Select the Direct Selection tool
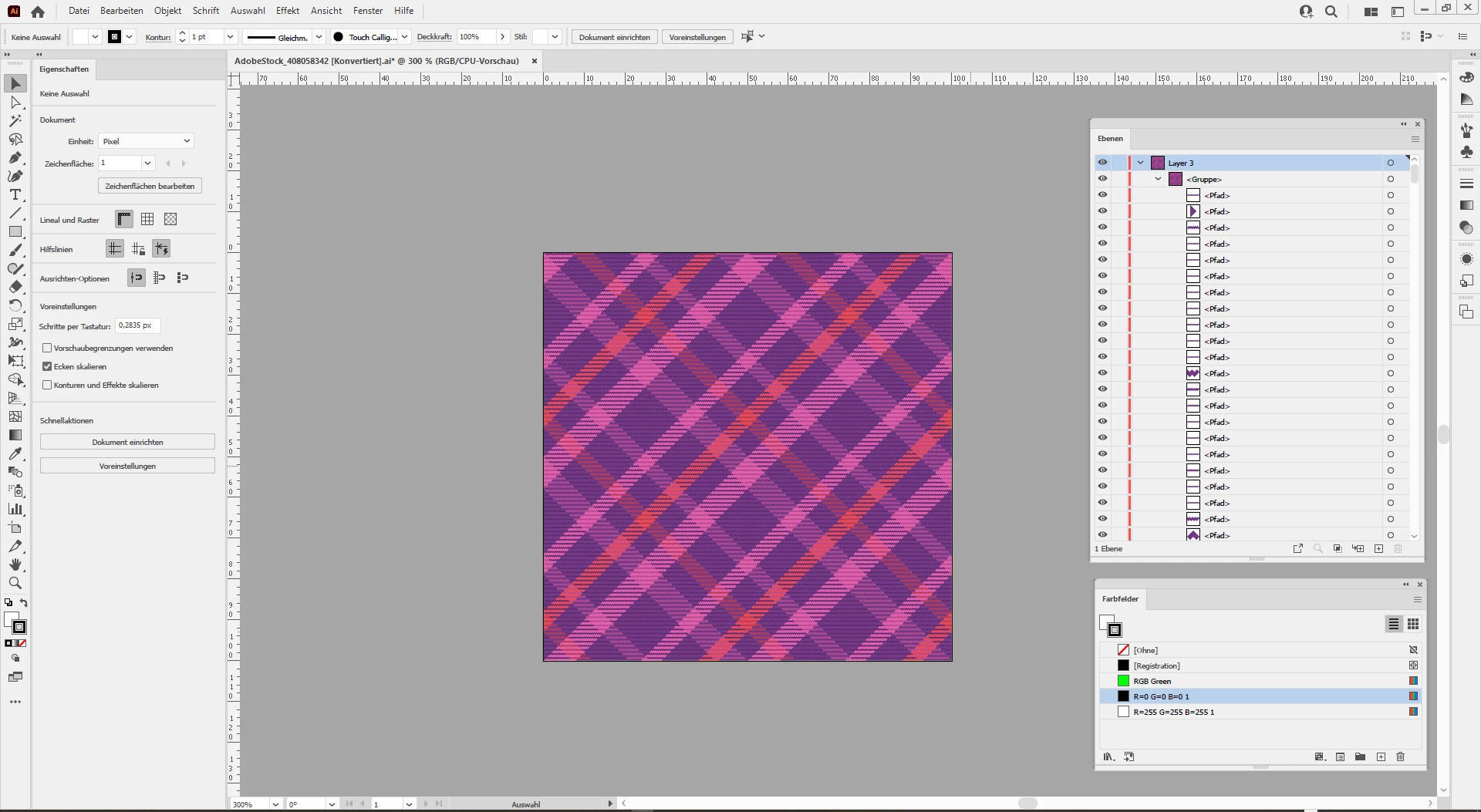This screenshot has height=812, width=1481. [15, 103]
